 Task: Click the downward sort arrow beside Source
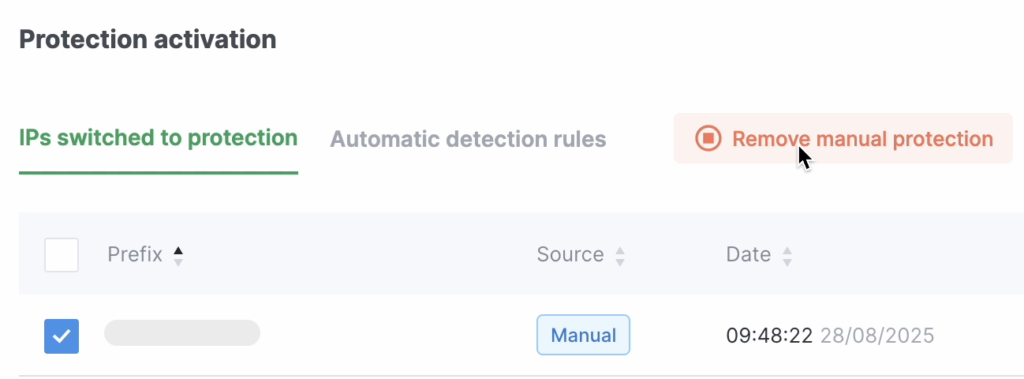click(x=620, y=261)
